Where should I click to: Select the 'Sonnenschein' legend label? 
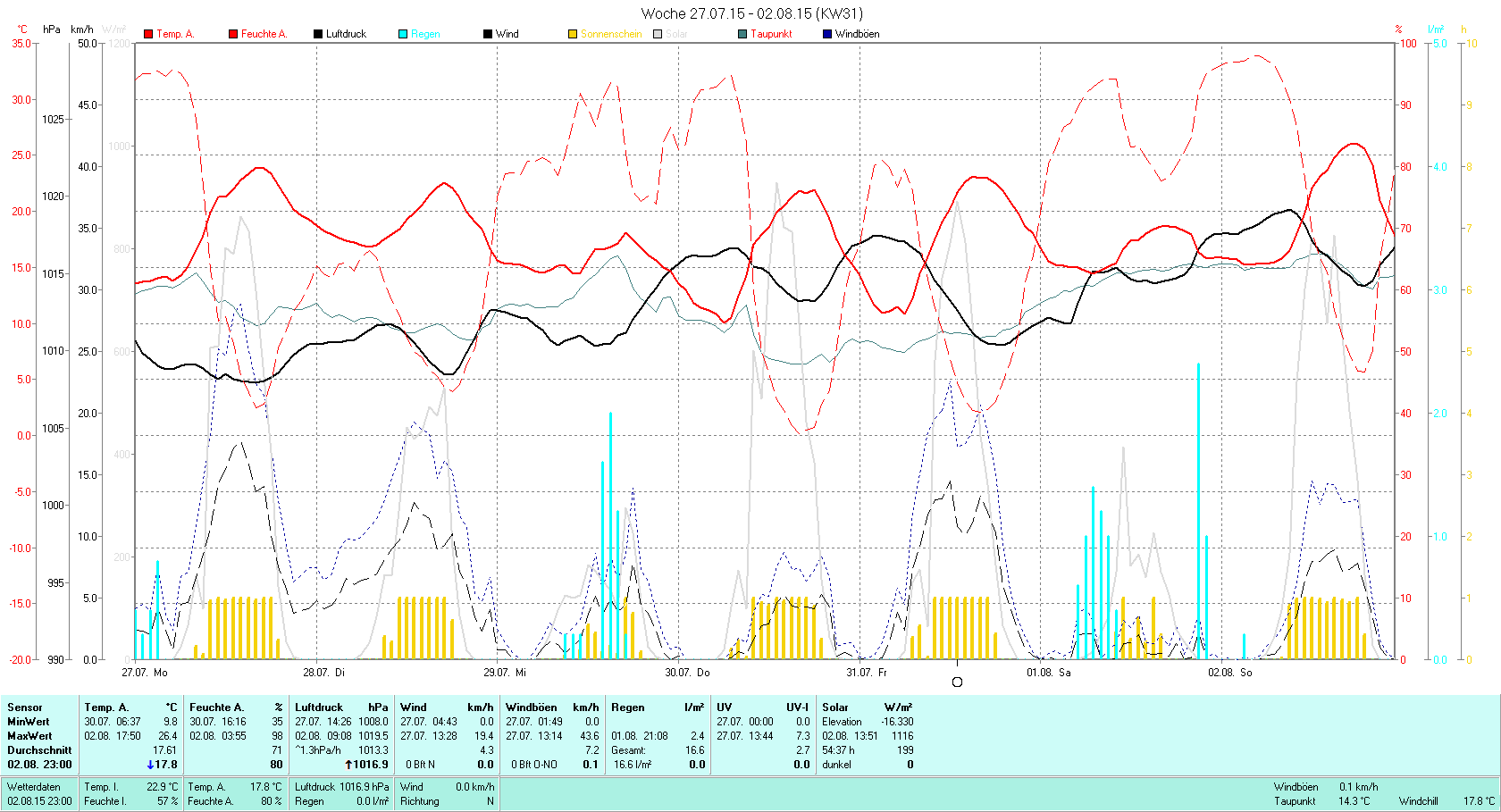pyautogui.click(x=611, y=34)
